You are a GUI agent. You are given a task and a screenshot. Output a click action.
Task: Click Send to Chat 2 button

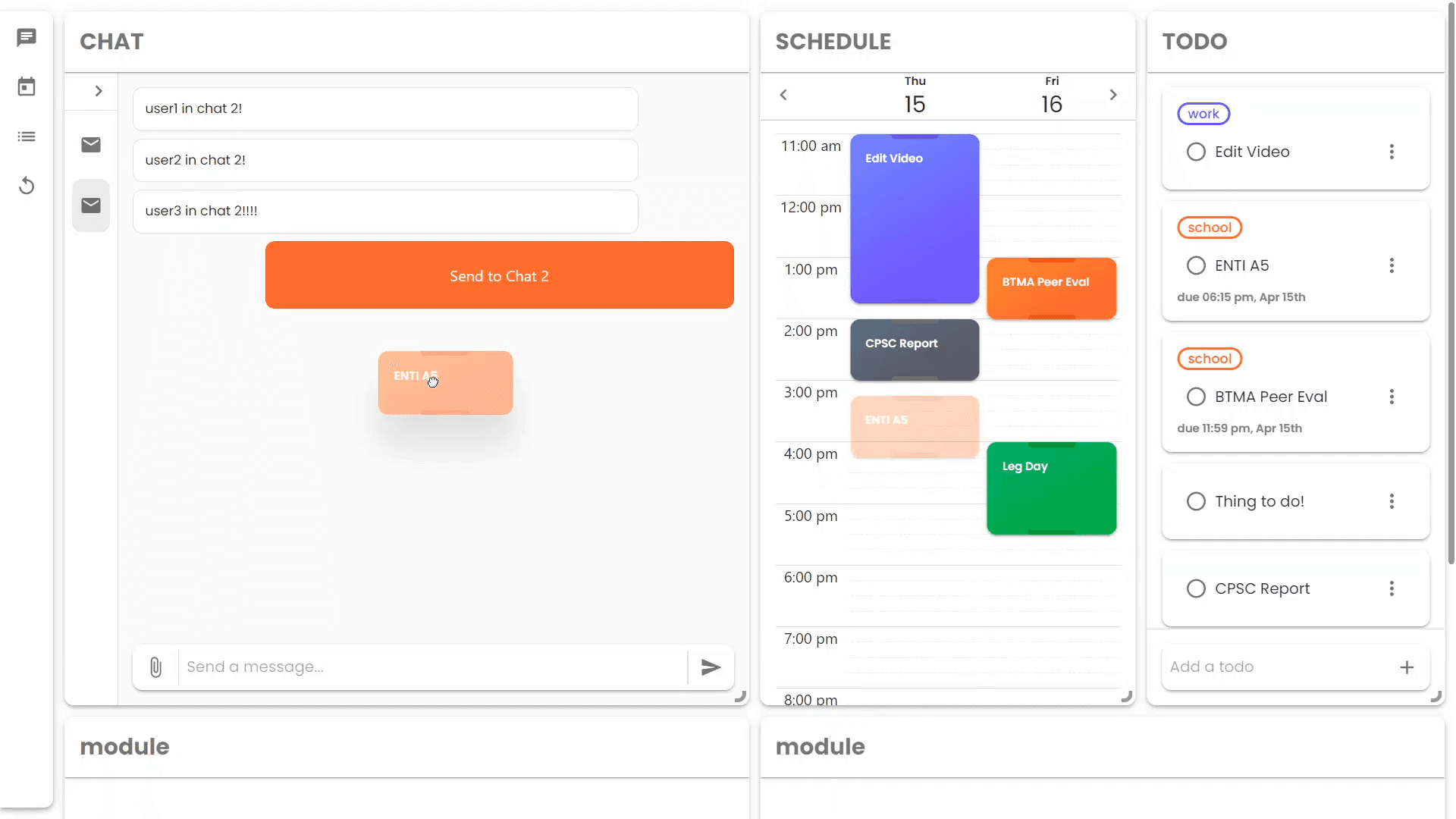pyautogui.click(x=499, y=276)
